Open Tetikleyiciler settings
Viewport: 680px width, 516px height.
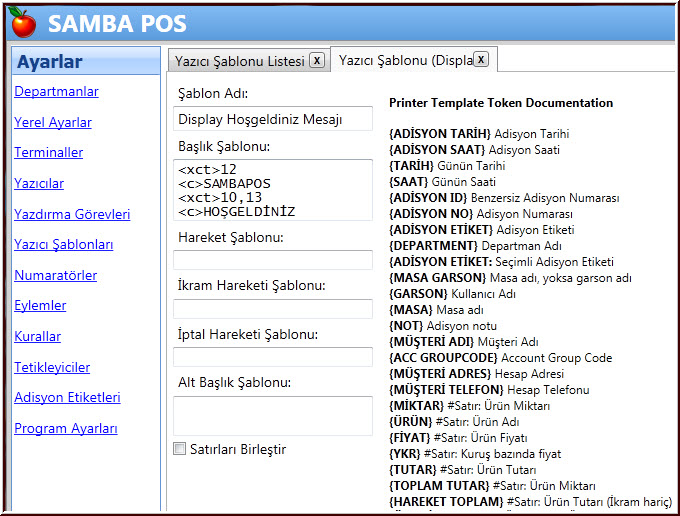click(x=52, y=368)
